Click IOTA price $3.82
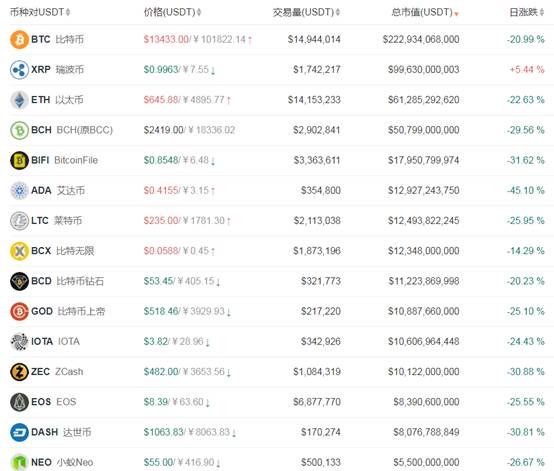The image size is (554, 471). [x=156, y=342]
